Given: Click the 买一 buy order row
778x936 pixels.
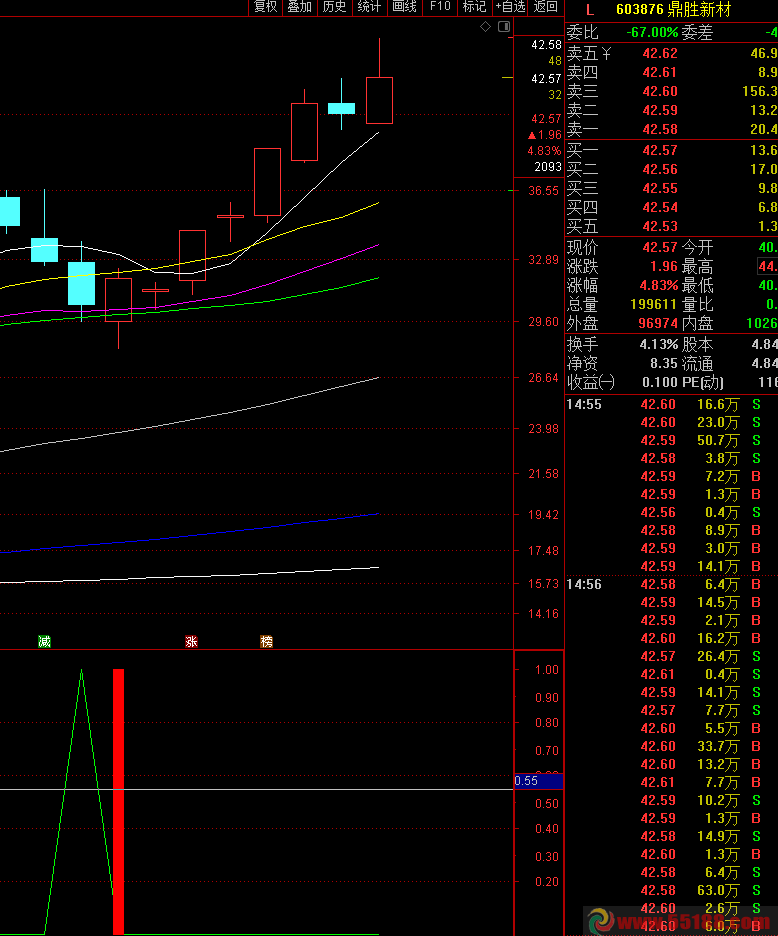Looking at the screenshot, I should (672, 150).
